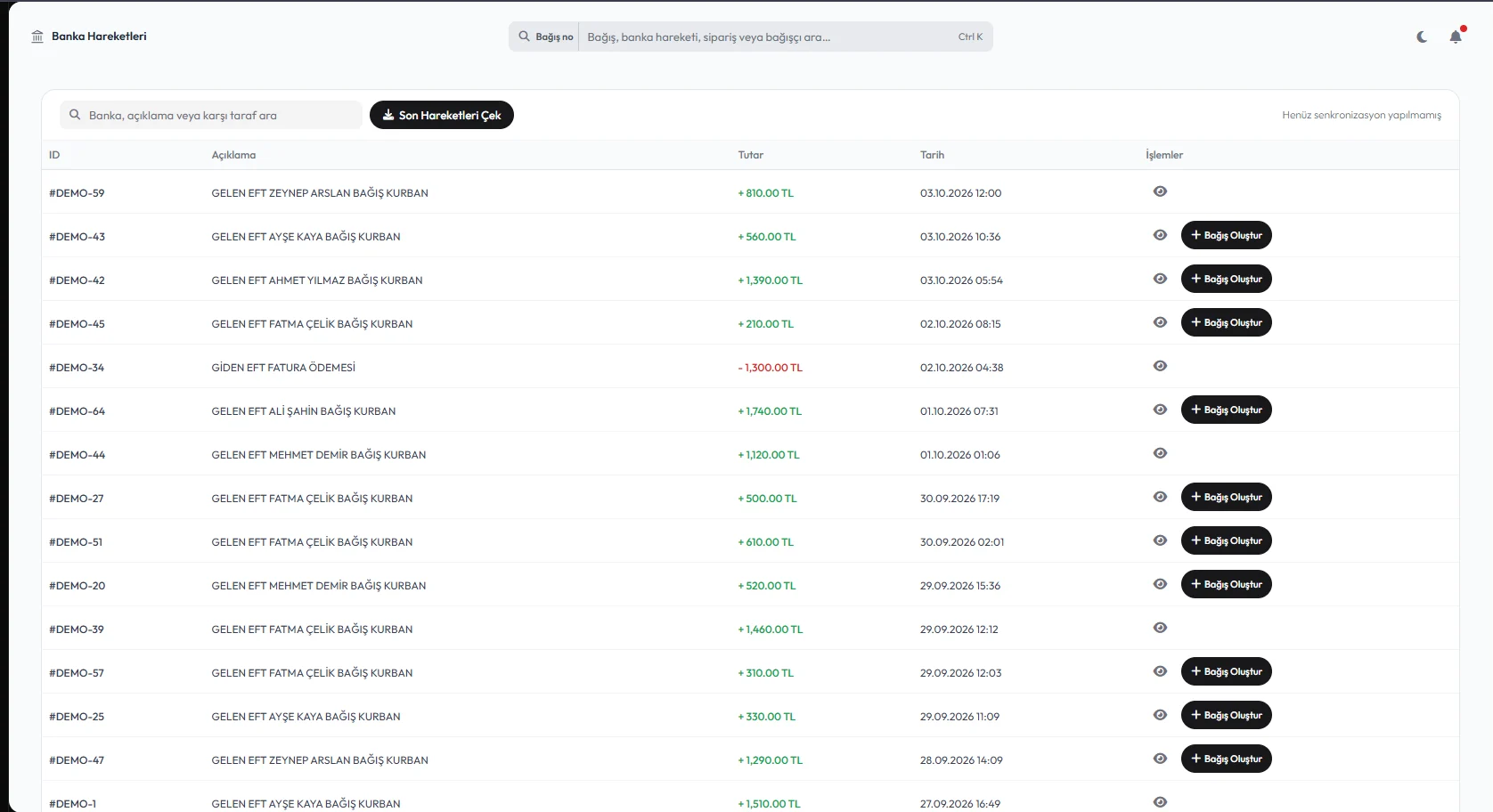View details of transaction #DEMO-59
The height and width of the screenshot is (812, 1493).
coord(1160,191)
